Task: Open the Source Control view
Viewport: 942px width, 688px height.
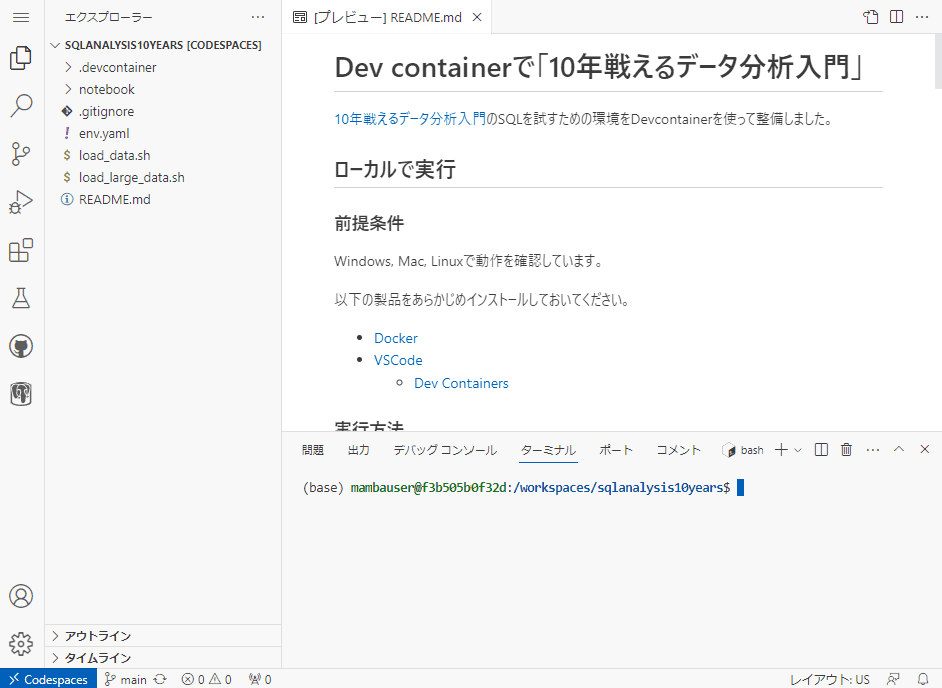Action: click(21, 154)
